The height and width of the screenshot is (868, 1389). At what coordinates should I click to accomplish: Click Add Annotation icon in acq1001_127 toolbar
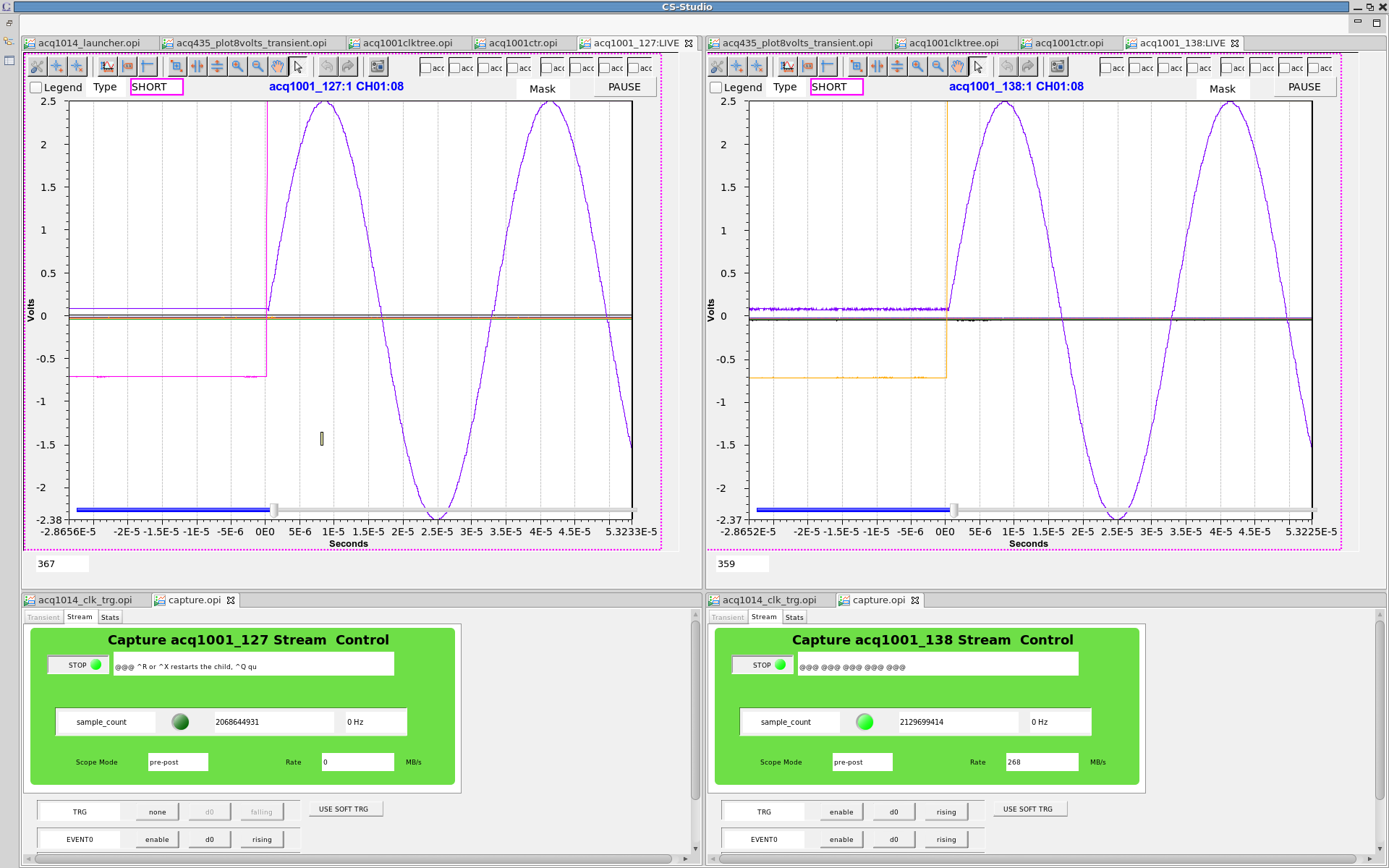point(57,67)
